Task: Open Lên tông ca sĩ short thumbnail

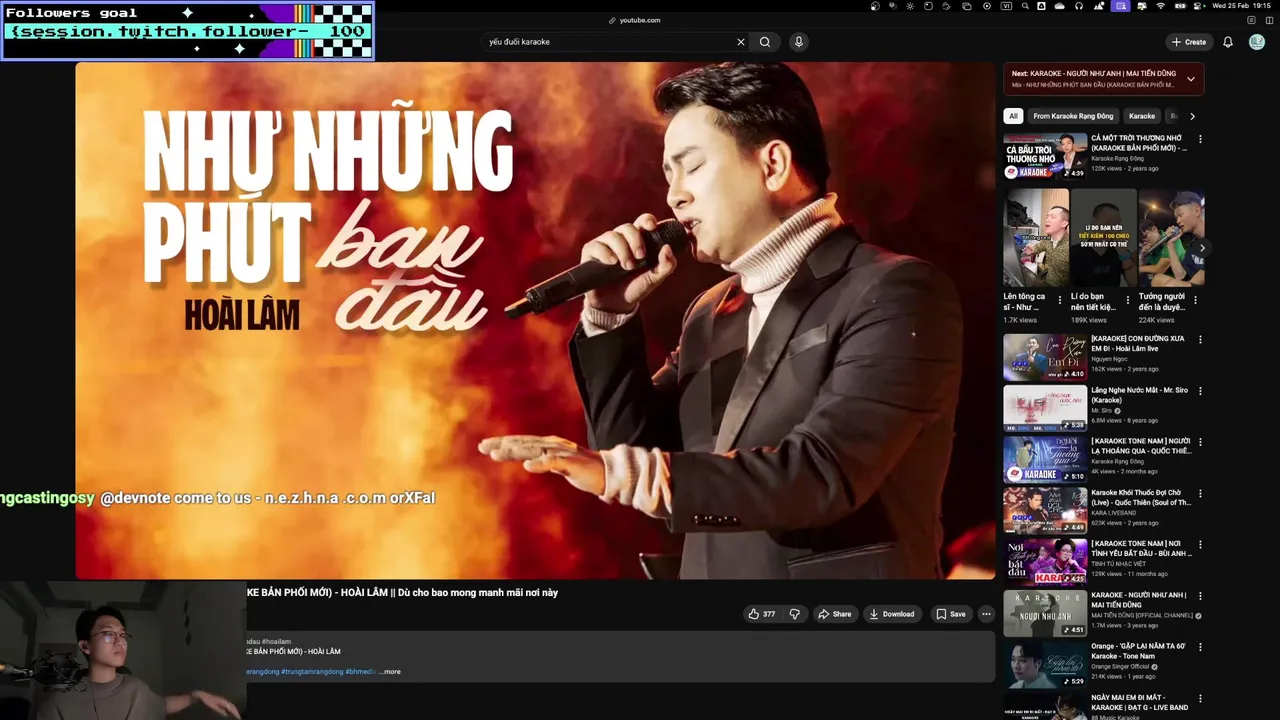Action: coord(1036,238)
